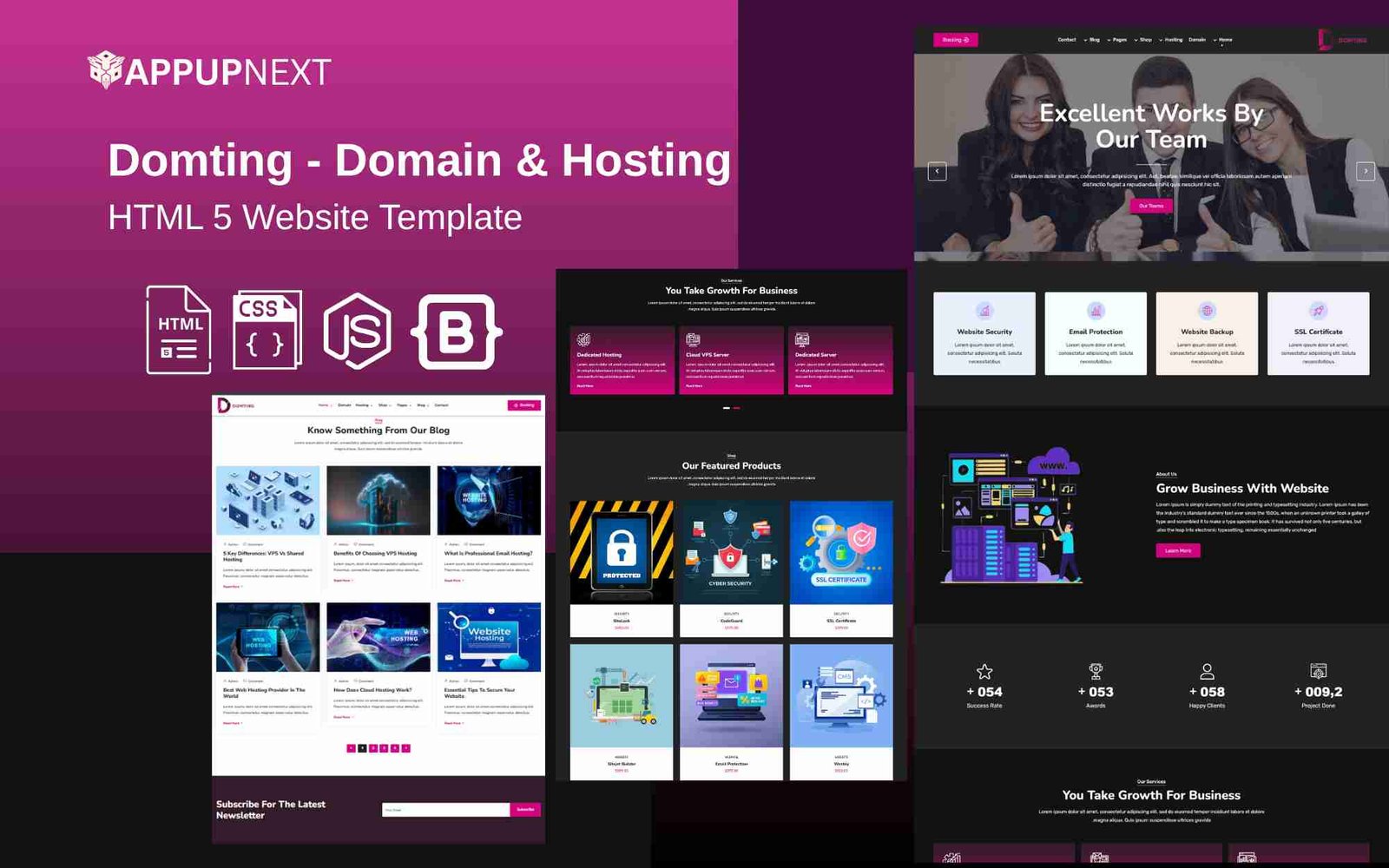Click the '+ 054' Success Rate counter
Image resolution: width=1389 pixels, height=868 pixels.
click(x=984, y=692)
